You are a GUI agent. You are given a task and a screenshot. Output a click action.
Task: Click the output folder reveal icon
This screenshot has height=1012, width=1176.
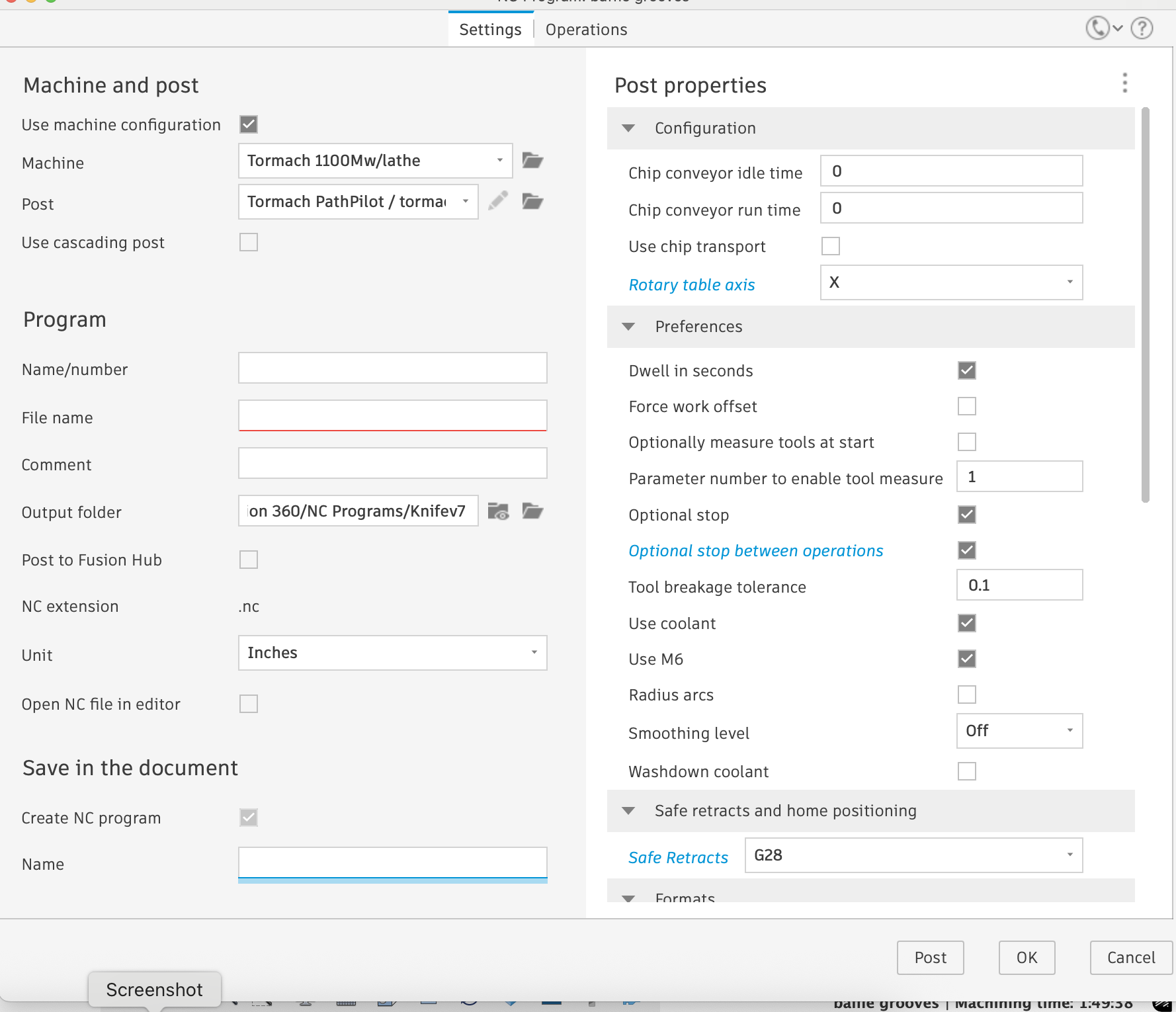point(498,511)
